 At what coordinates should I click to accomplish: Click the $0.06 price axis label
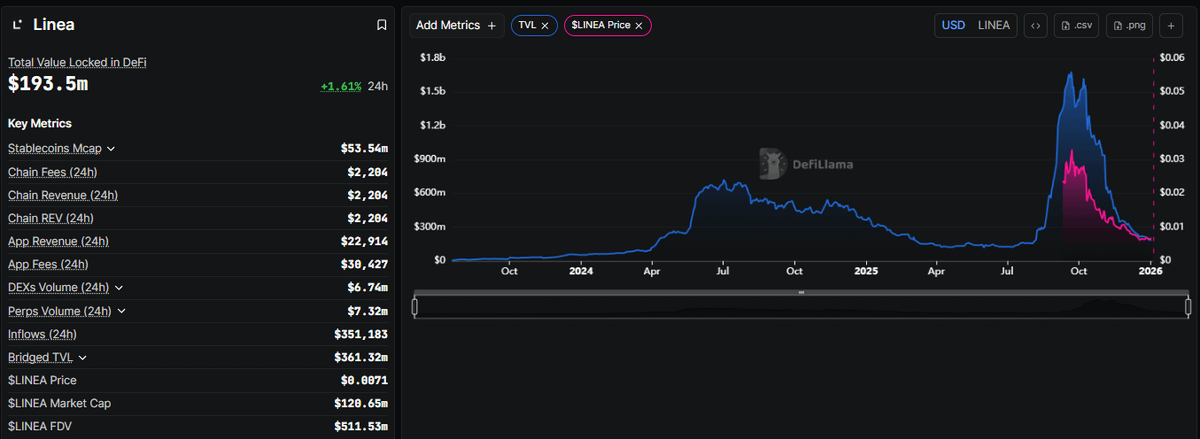coord(1171,57)
